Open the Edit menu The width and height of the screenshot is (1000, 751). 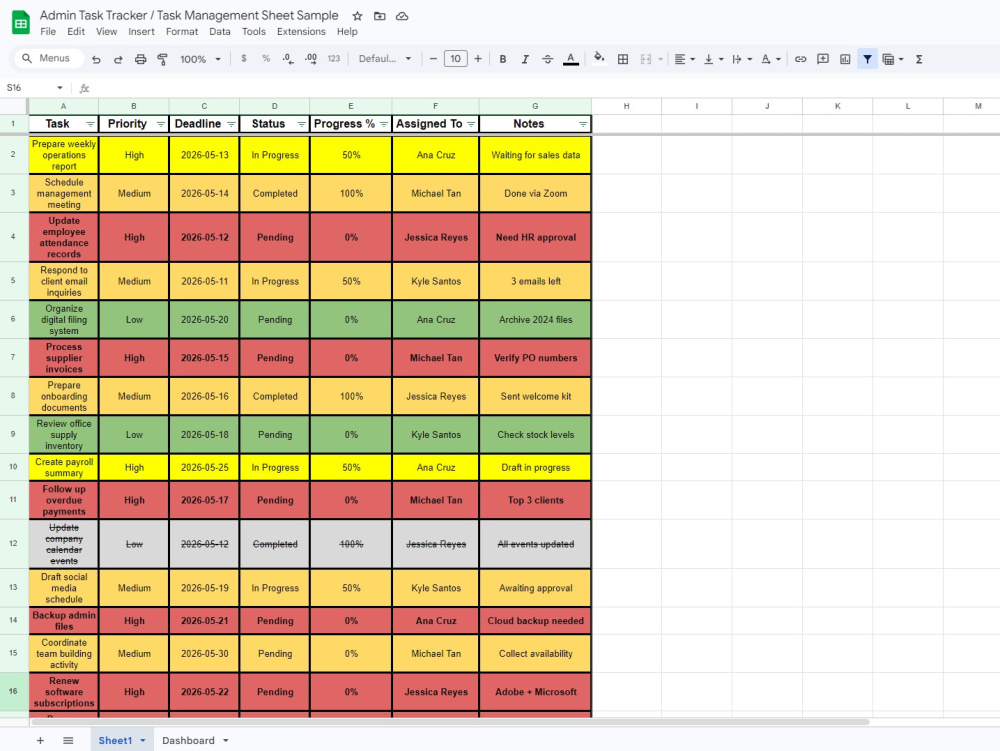click(x=76, y=32)
